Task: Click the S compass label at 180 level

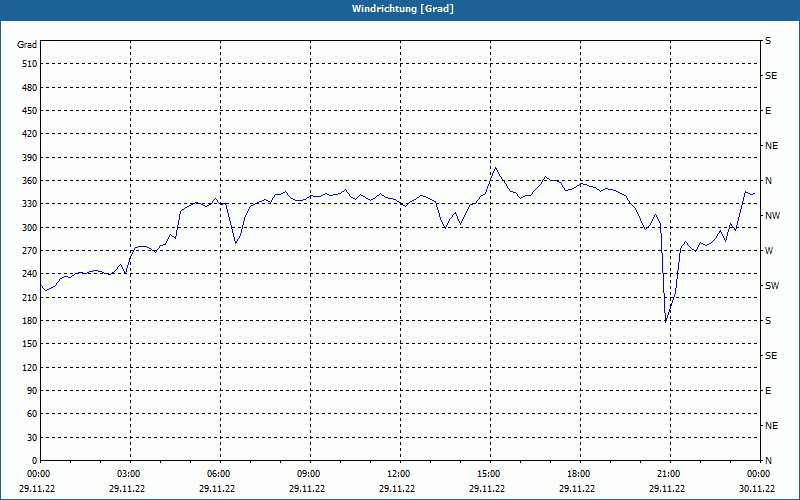Action: click(768, 321)
